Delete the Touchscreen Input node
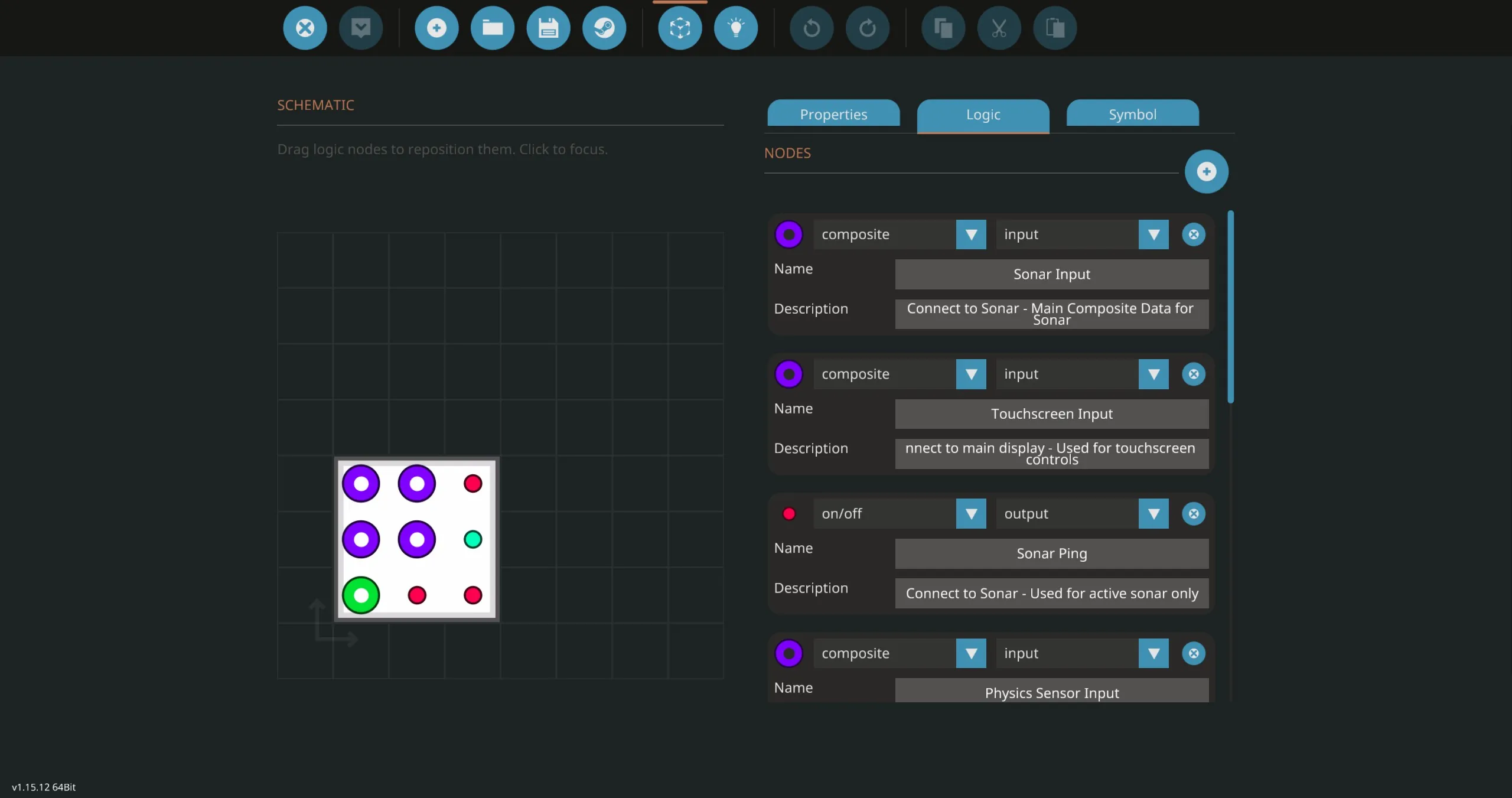This screenshot has height=798, width=1512. [1193, 374]
